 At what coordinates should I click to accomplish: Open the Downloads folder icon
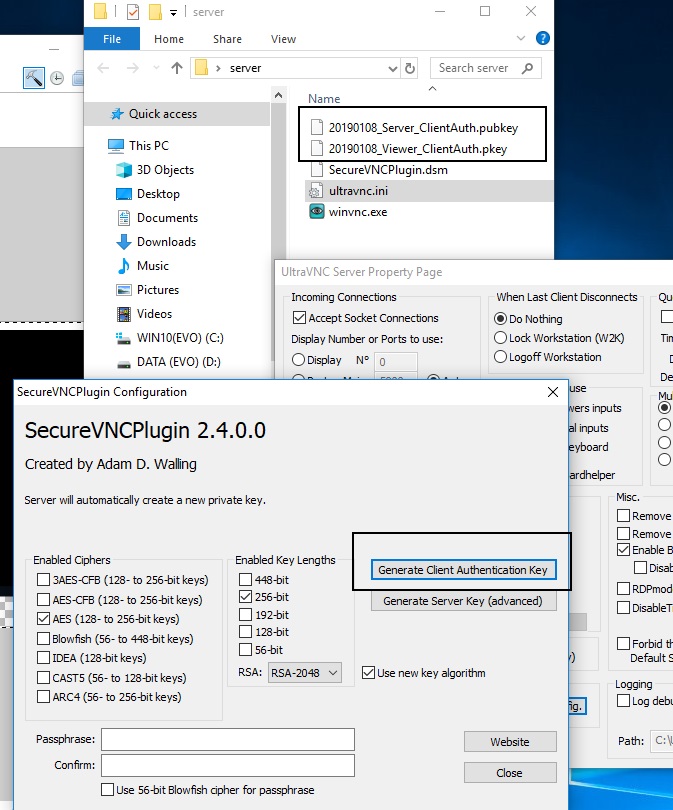[x=124, y=242]
